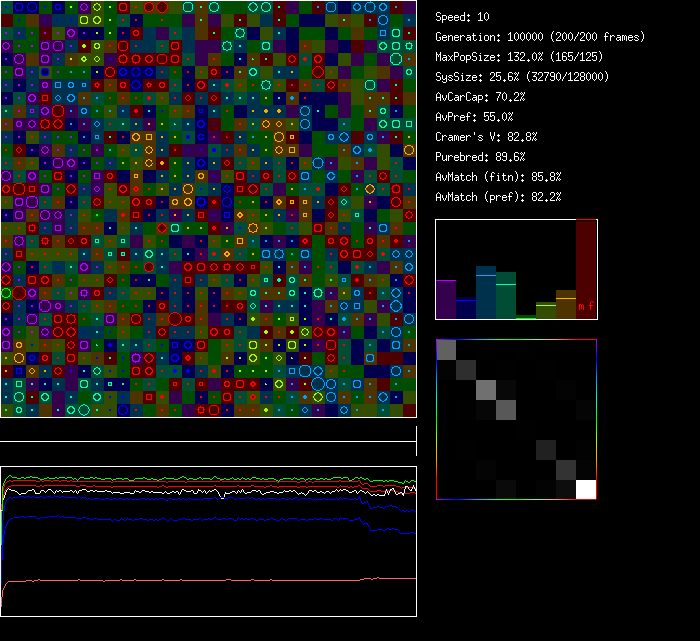Image resolution: width=700 pixels, height=641 pixels.
Task: Click the top-left cell of the simulation grid
Action: click(6, 6)
